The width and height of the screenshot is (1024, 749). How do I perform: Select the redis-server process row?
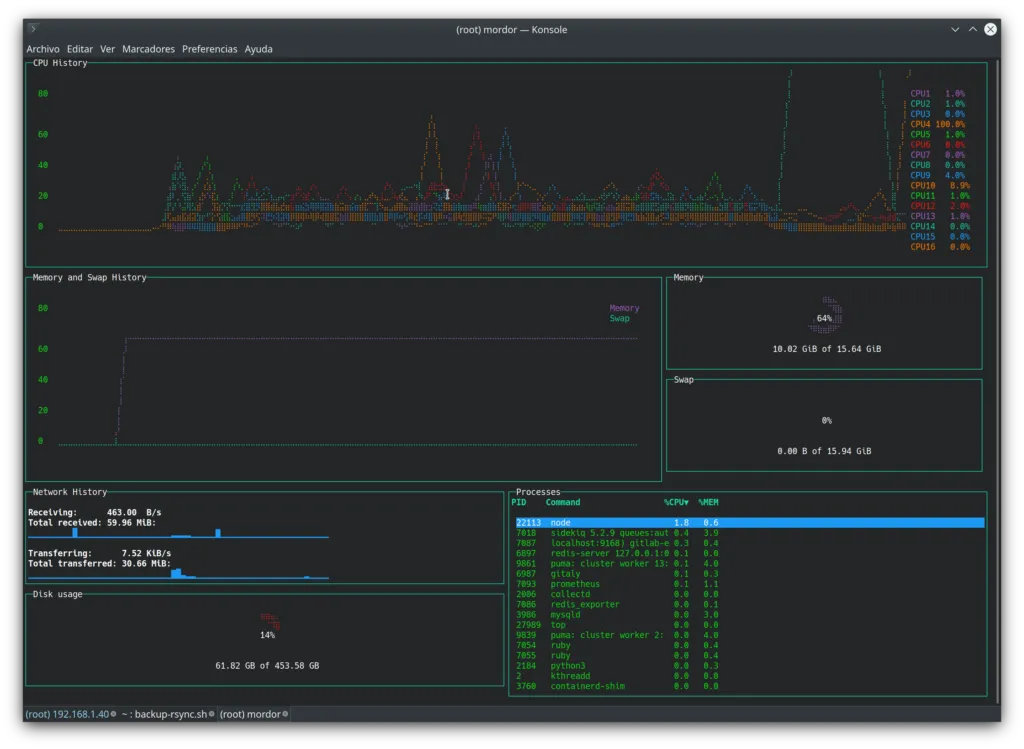[x=750, y=553]
